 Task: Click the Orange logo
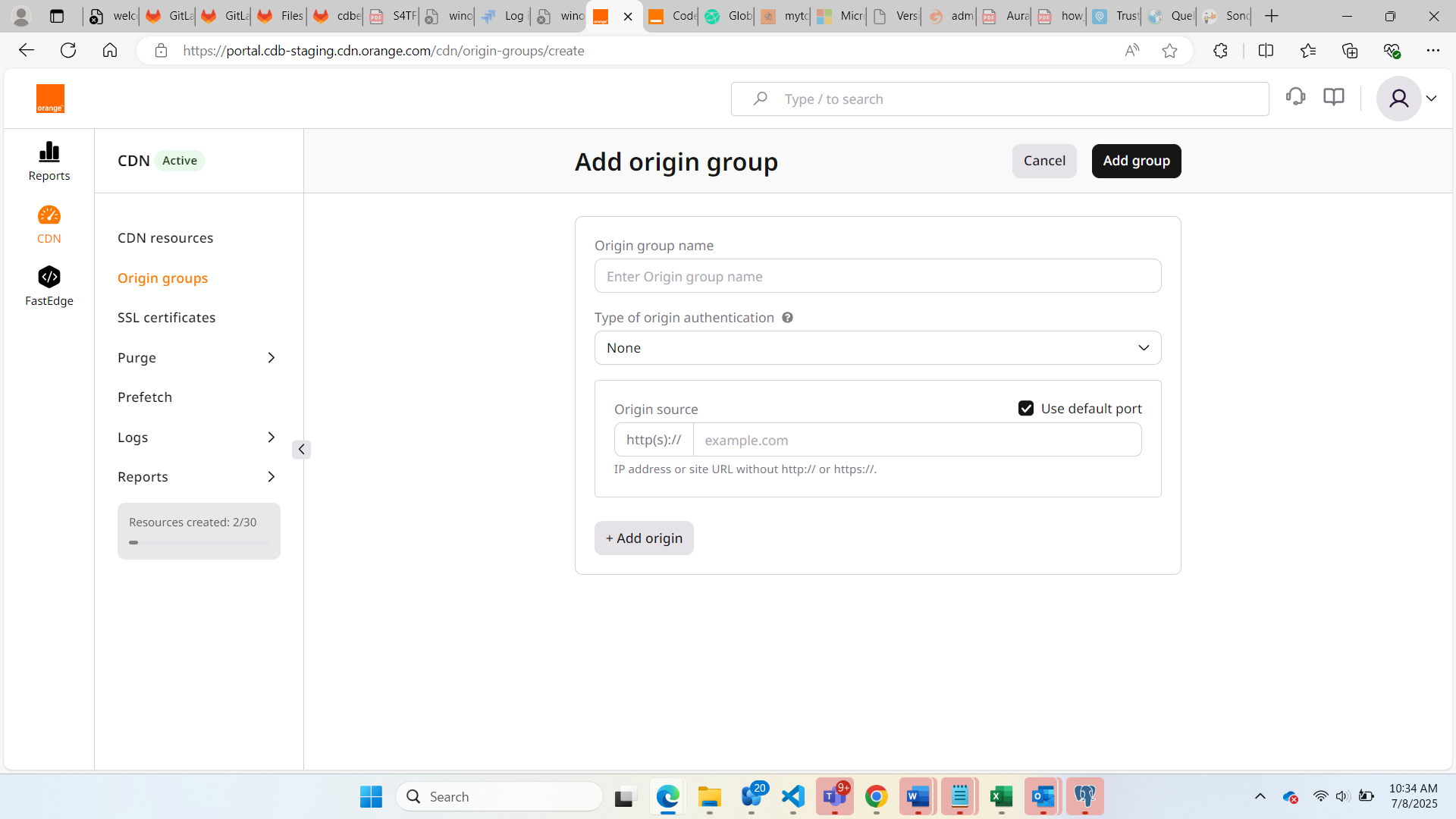50,99
